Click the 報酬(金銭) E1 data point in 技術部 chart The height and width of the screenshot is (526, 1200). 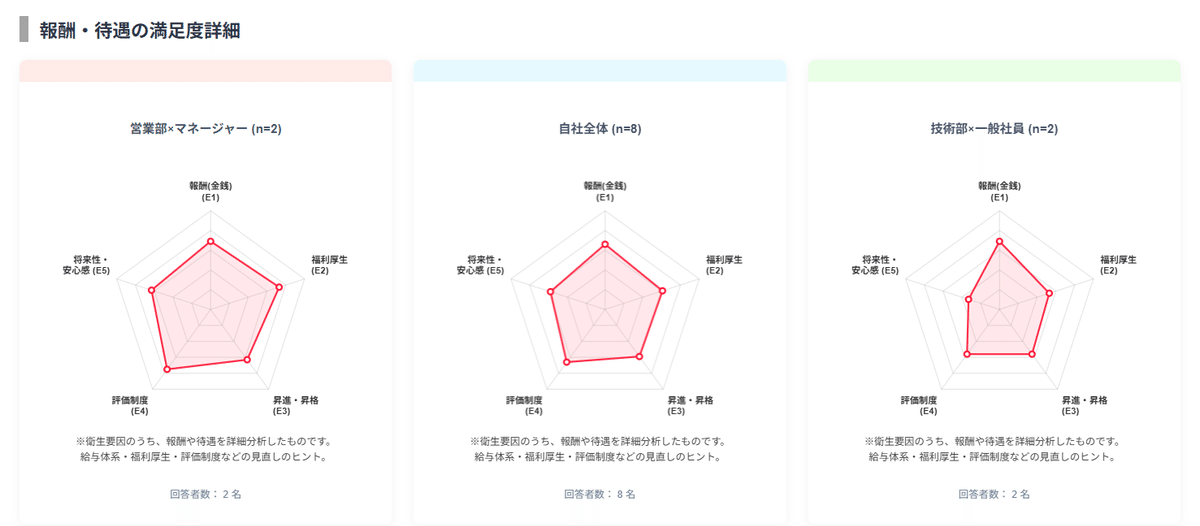(x=999, y=241)
